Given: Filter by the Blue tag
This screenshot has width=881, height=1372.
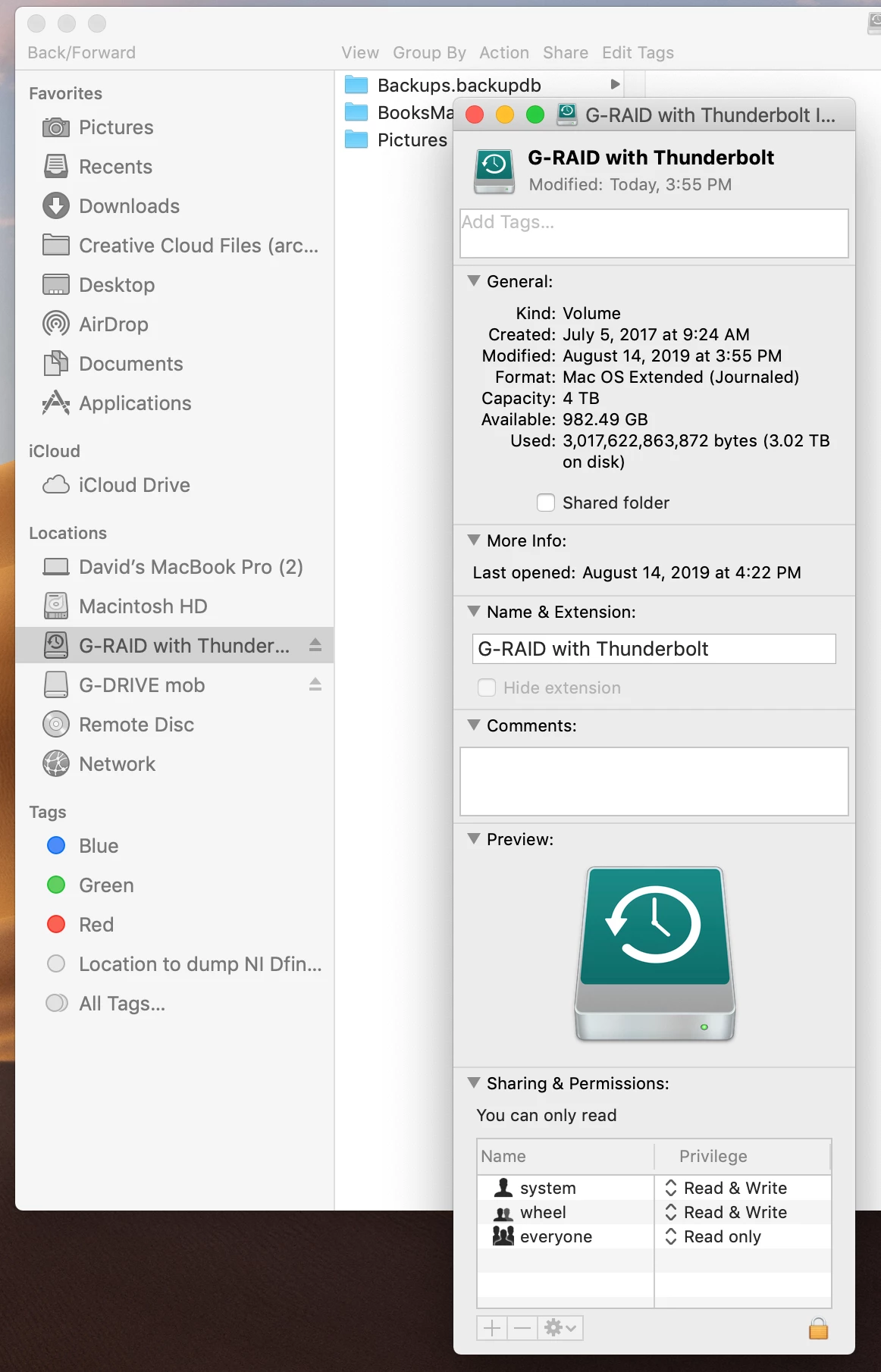Looking at the screenshot, I should pyautogui.click(x=174, y=846).
